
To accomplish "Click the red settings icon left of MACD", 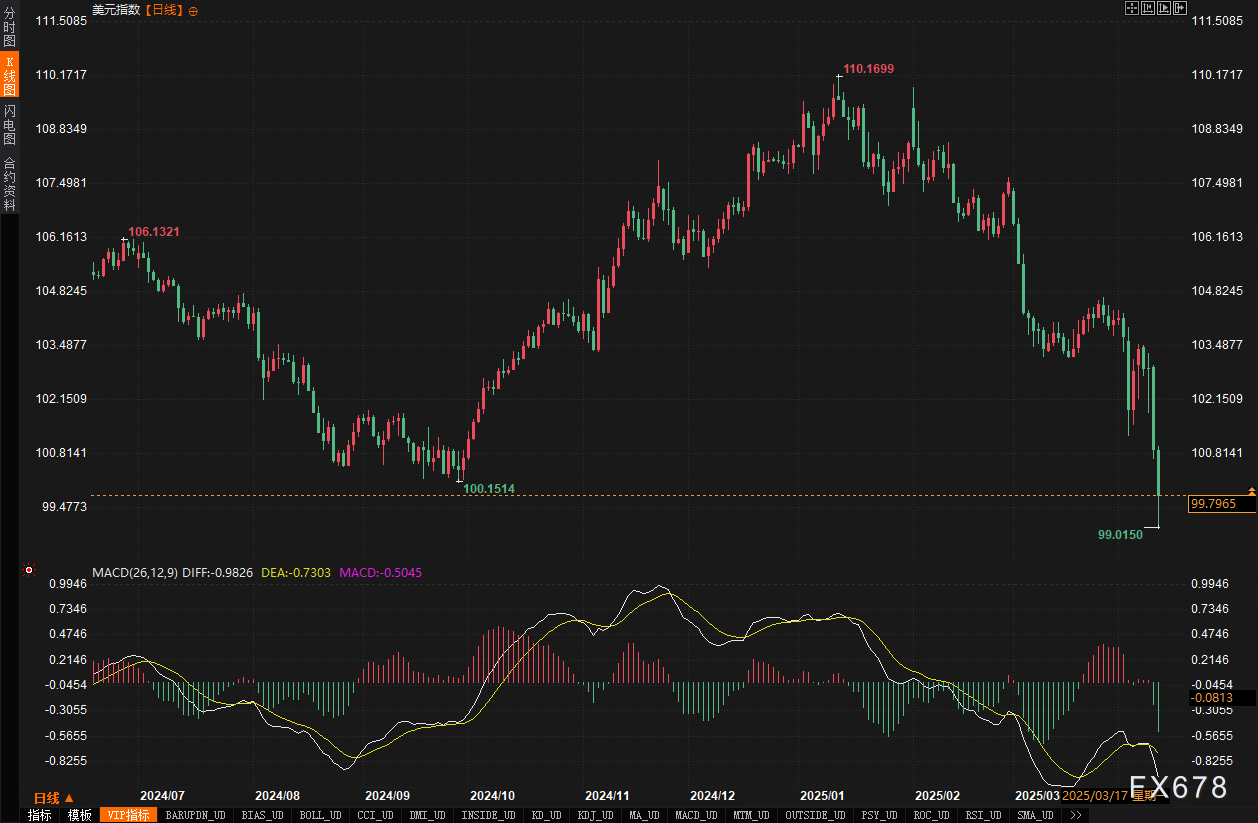I will [28, 571].
